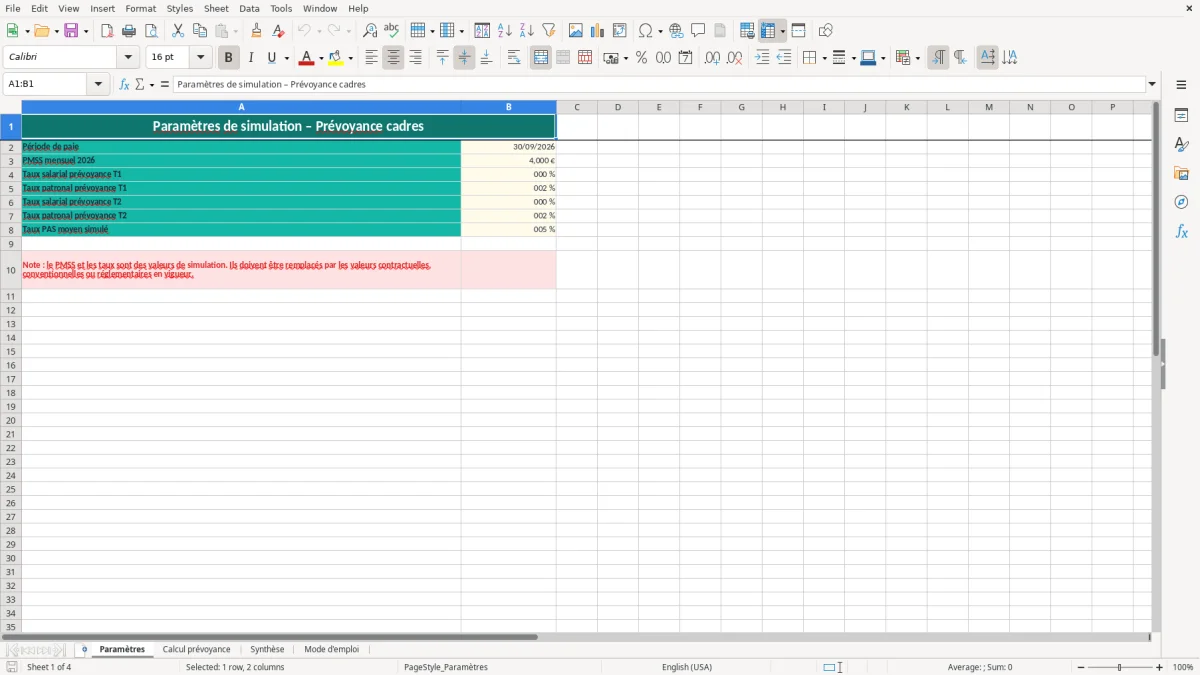Toggle wrap text

click(514, 58)
